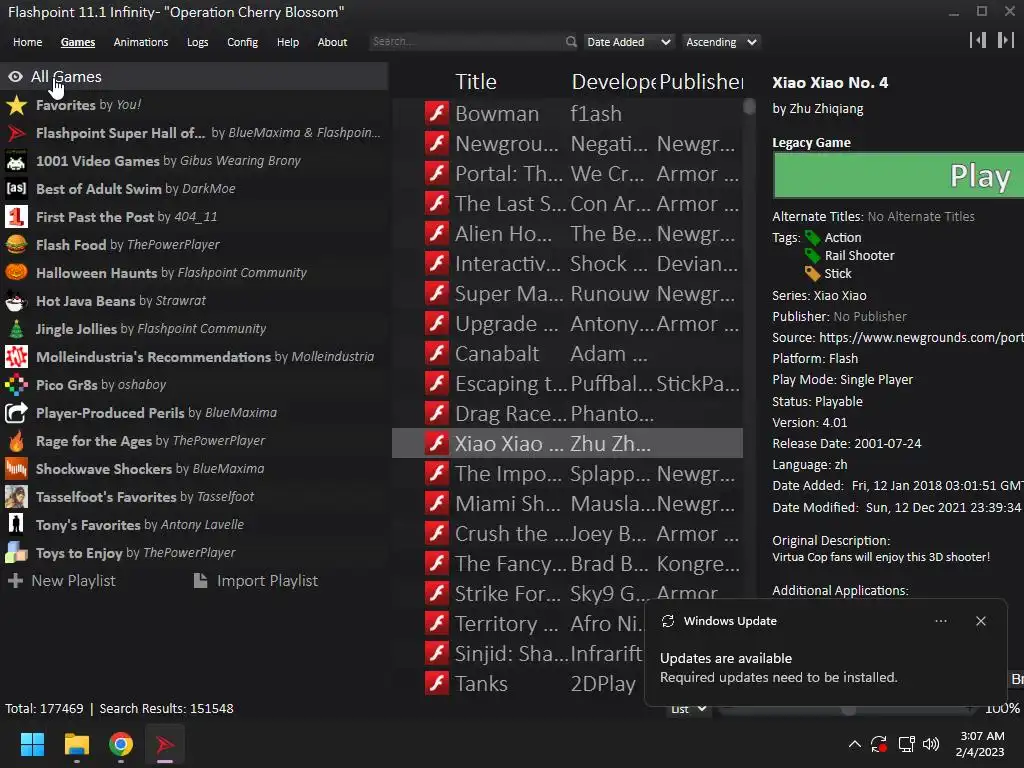Toggle the All Games eye icon
Screen dimensions: 1024x768
pyautogui.click(x=15, y=77)
